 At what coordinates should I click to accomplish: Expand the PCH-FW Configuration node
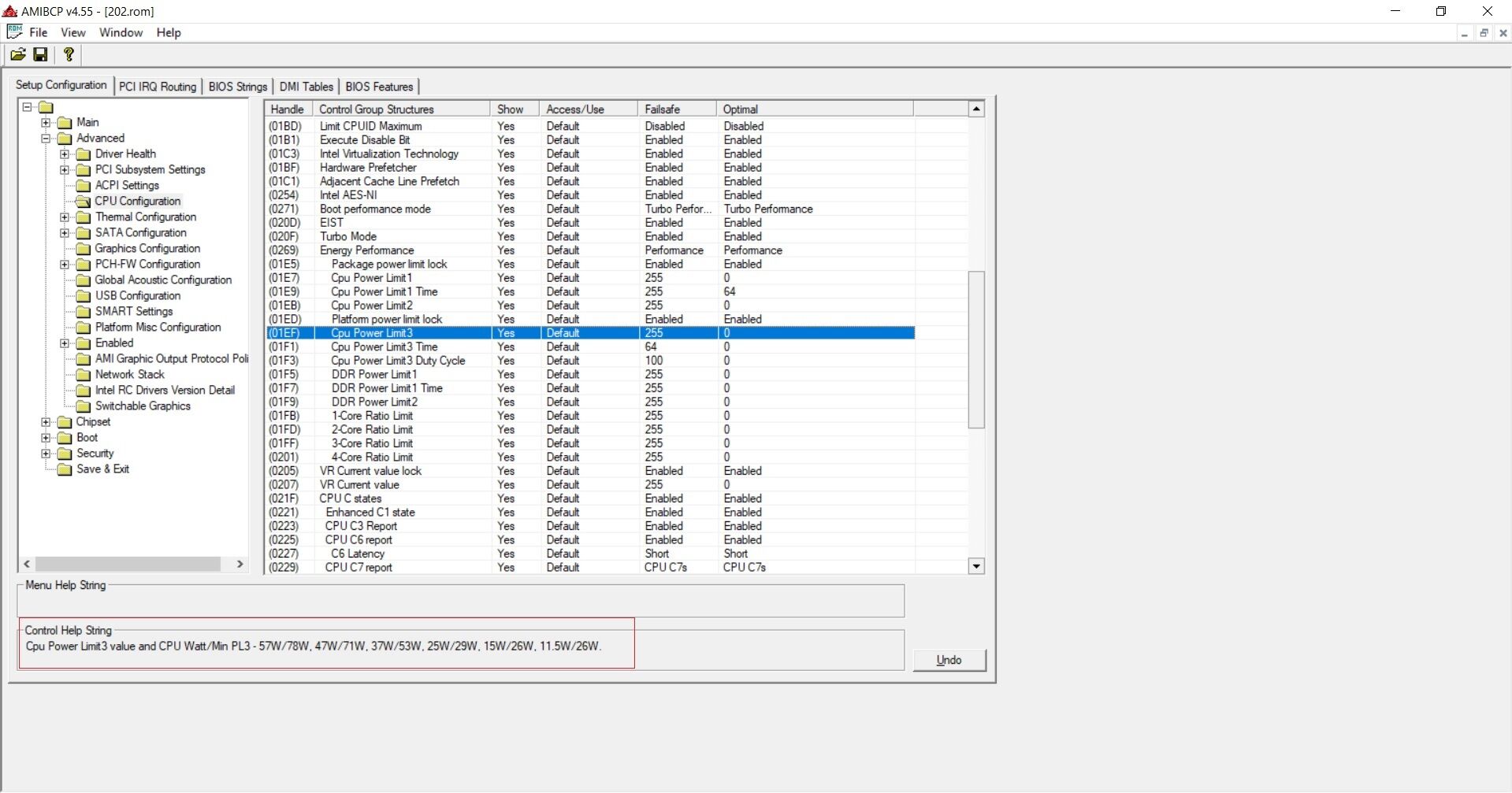click(x=65, y=264)
